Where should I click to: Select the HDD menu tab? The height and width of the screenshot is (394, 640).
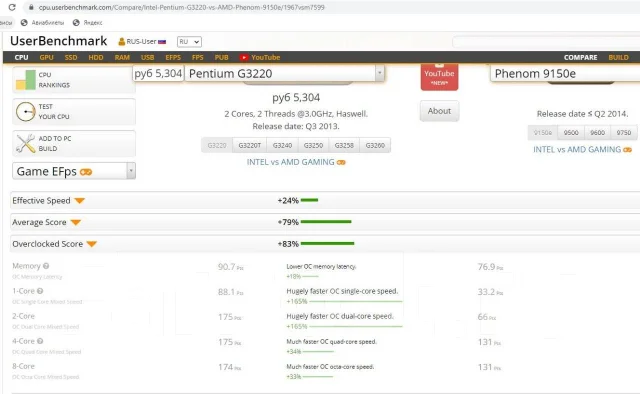(96, 58)
